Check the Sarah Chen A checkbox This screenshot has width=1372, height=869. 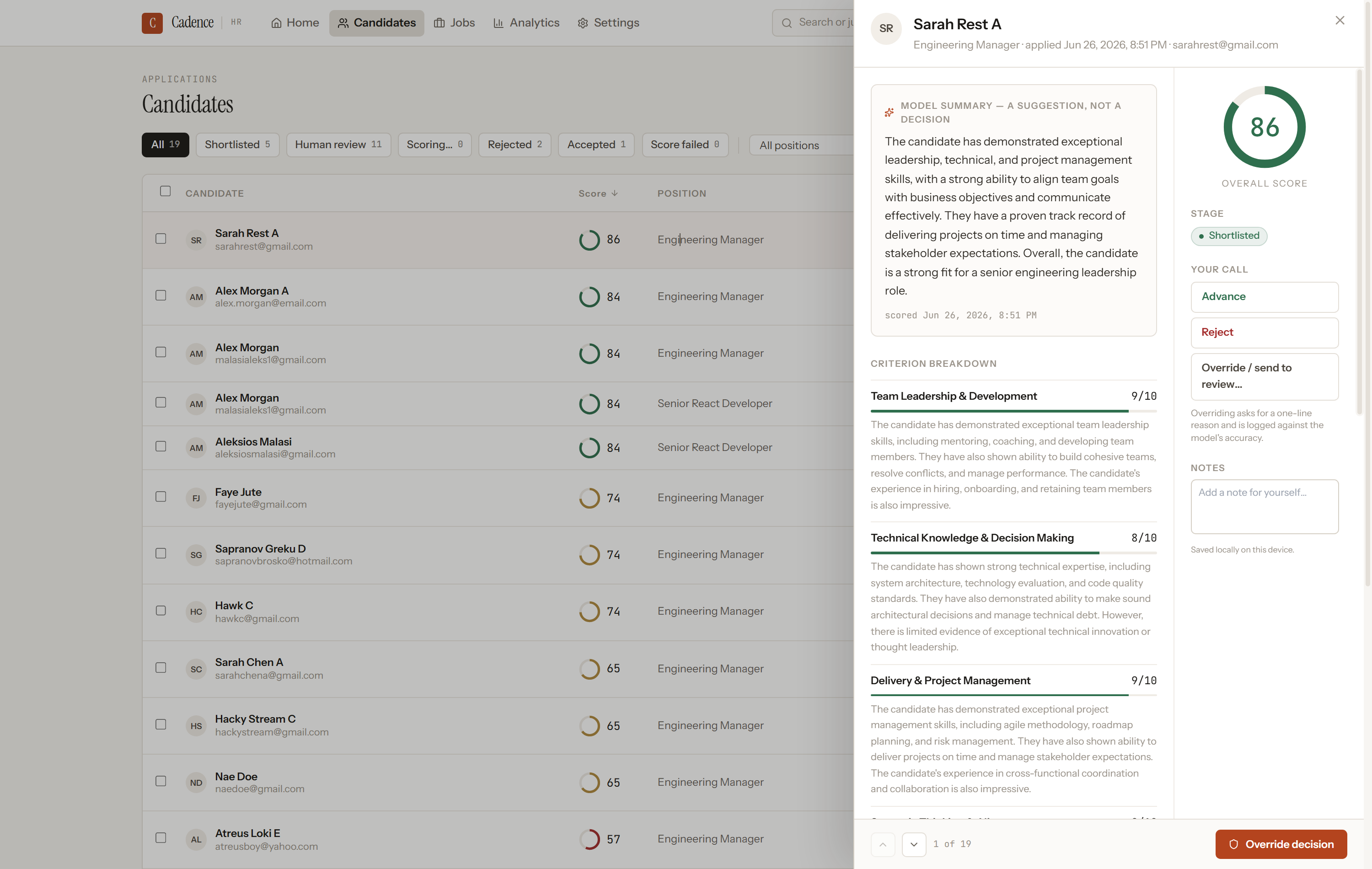click(161, 667)
